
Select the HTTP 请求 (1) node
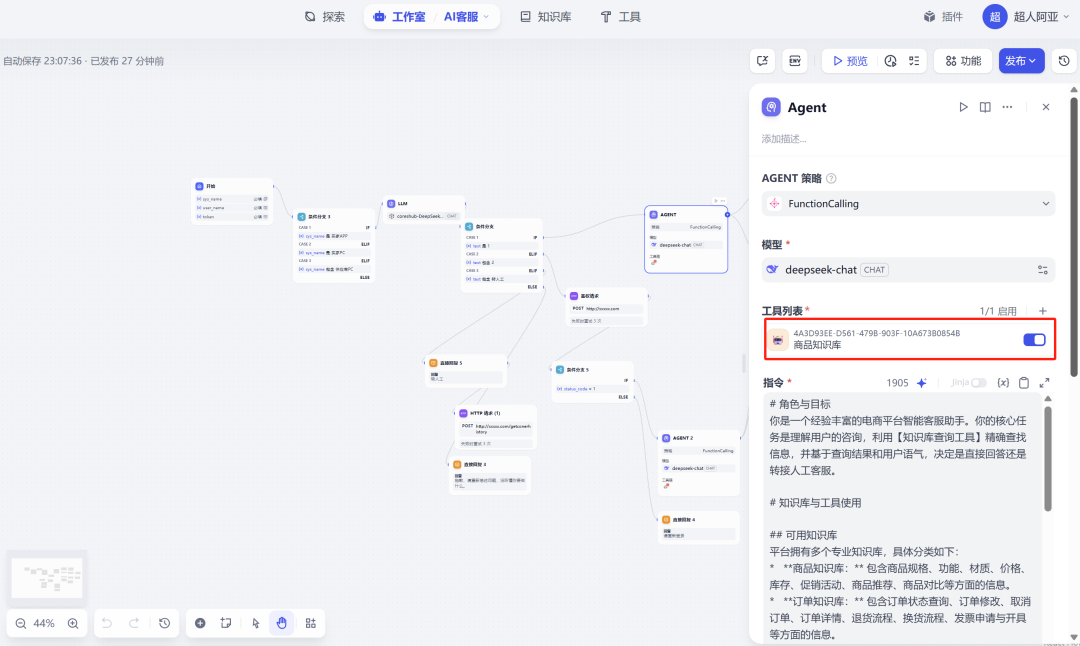click(x=495, y=428)
